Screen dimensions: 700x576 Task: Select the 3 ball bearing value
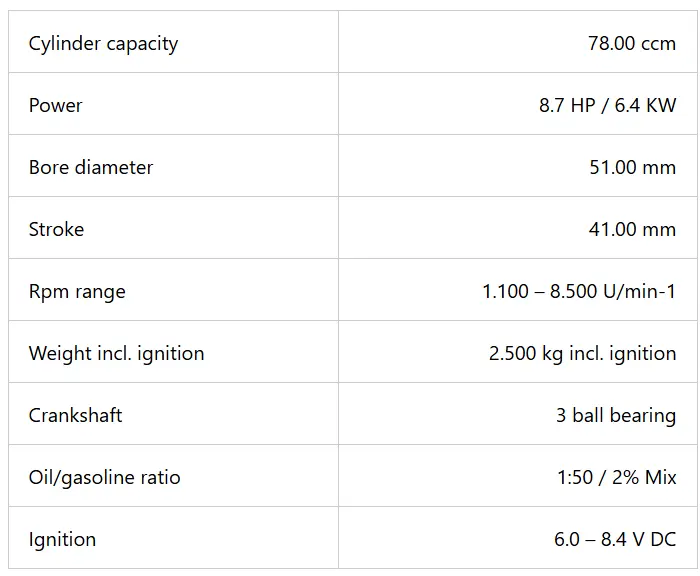pyautogui.click(x=616, y=415)
